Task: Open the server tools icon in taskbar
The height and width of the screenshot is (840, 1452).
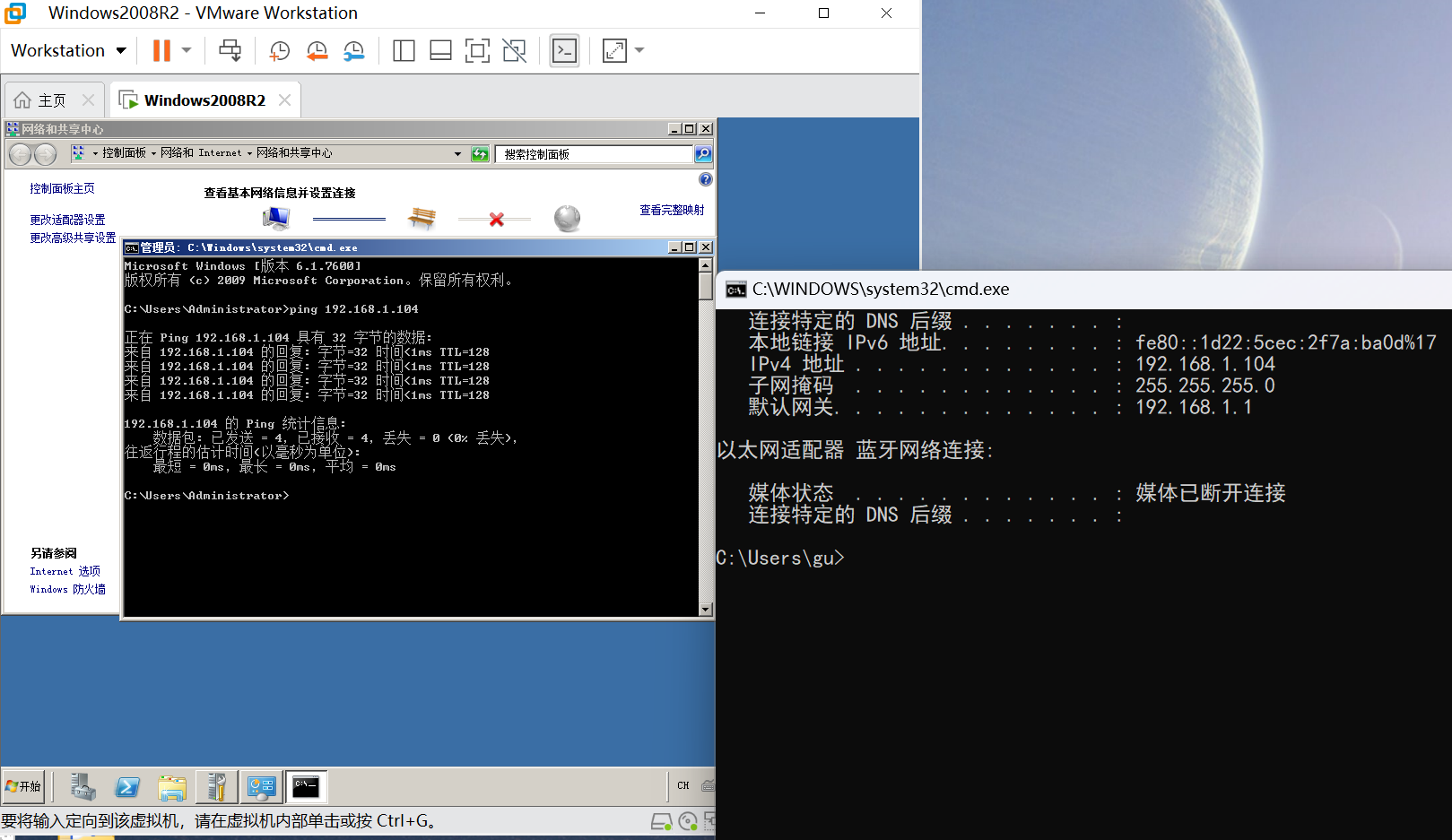Action: (216, 787)
